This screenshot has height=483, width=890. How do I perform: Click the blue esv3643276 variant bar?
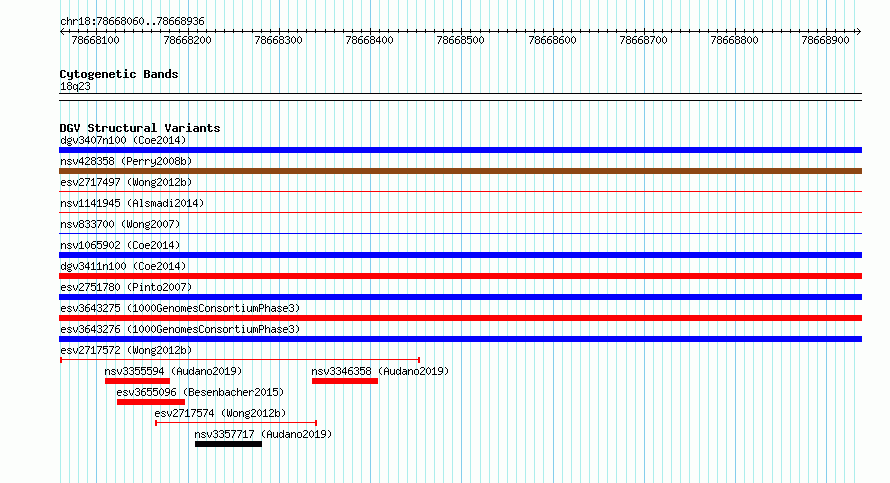coord(460,339)
